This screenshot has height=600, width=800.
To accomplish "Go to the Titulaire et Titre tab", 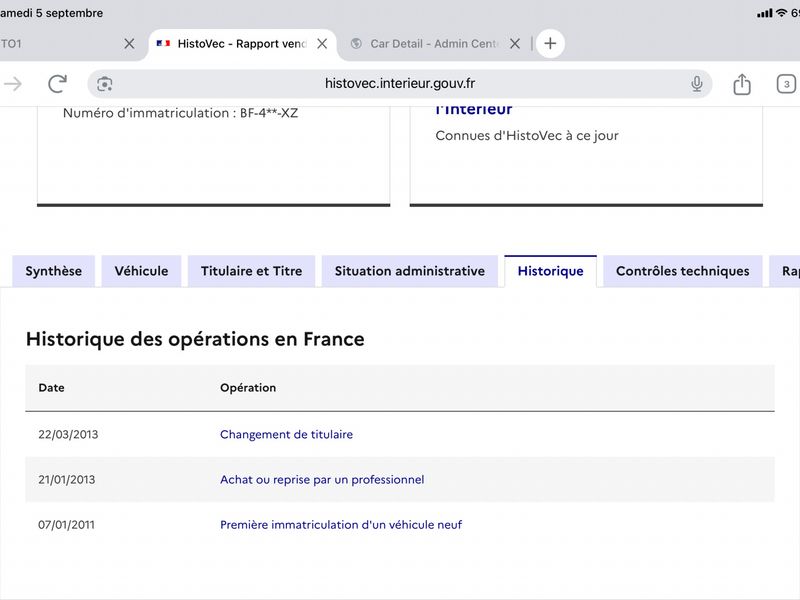I will point(252,271).
